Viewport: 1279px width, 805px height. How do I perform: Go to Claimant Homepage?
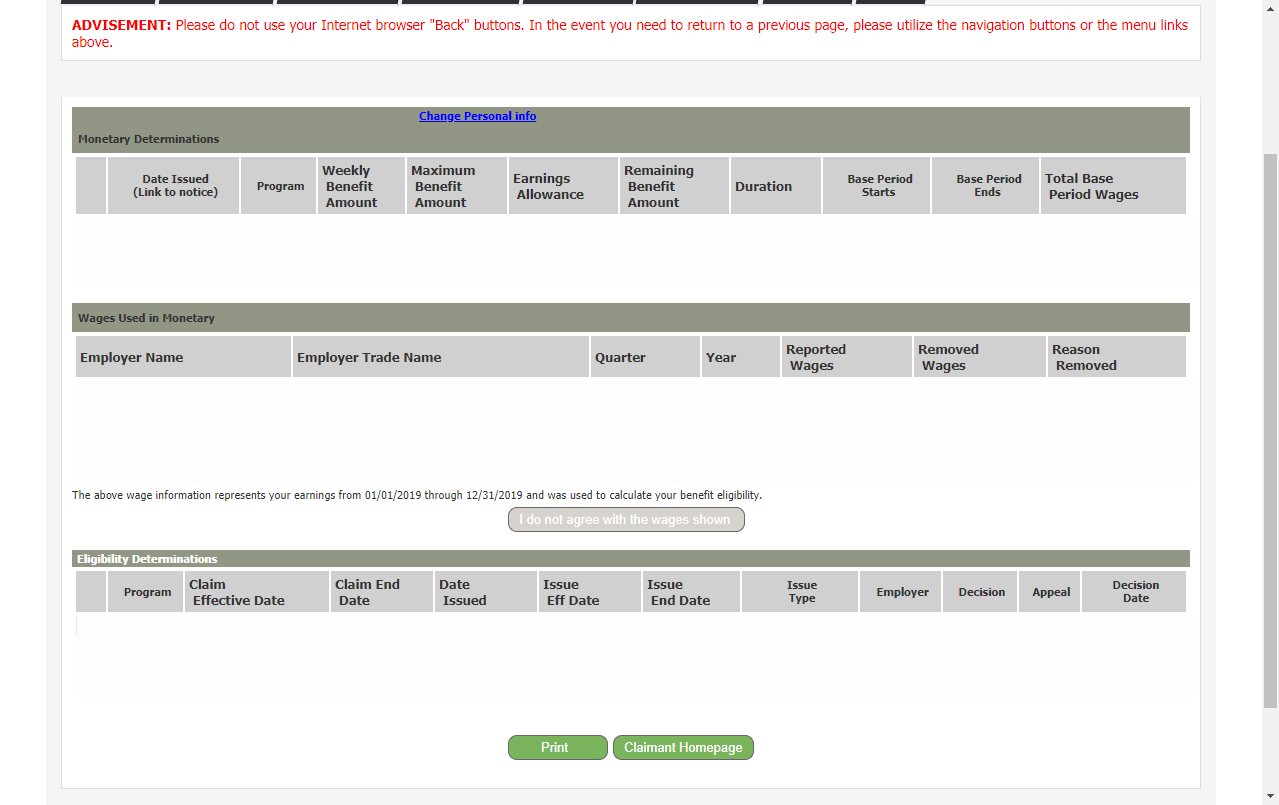pyautogui.click(x=683, y=748)
